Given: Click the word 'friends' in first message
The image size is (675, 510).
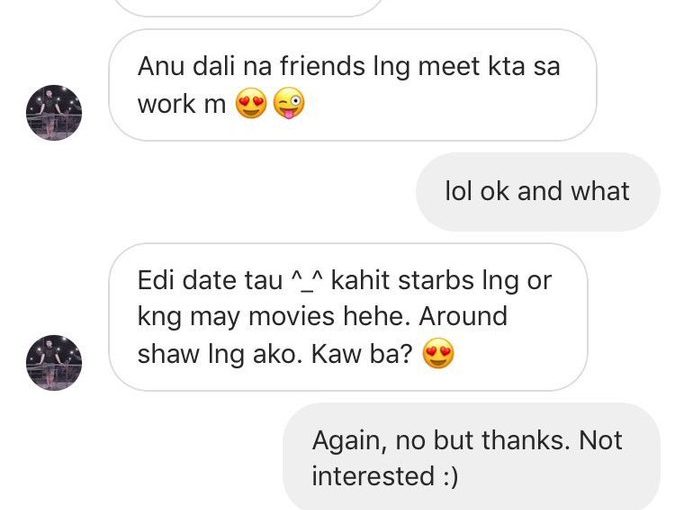Looking at the screenshot, I should [322, 66].
